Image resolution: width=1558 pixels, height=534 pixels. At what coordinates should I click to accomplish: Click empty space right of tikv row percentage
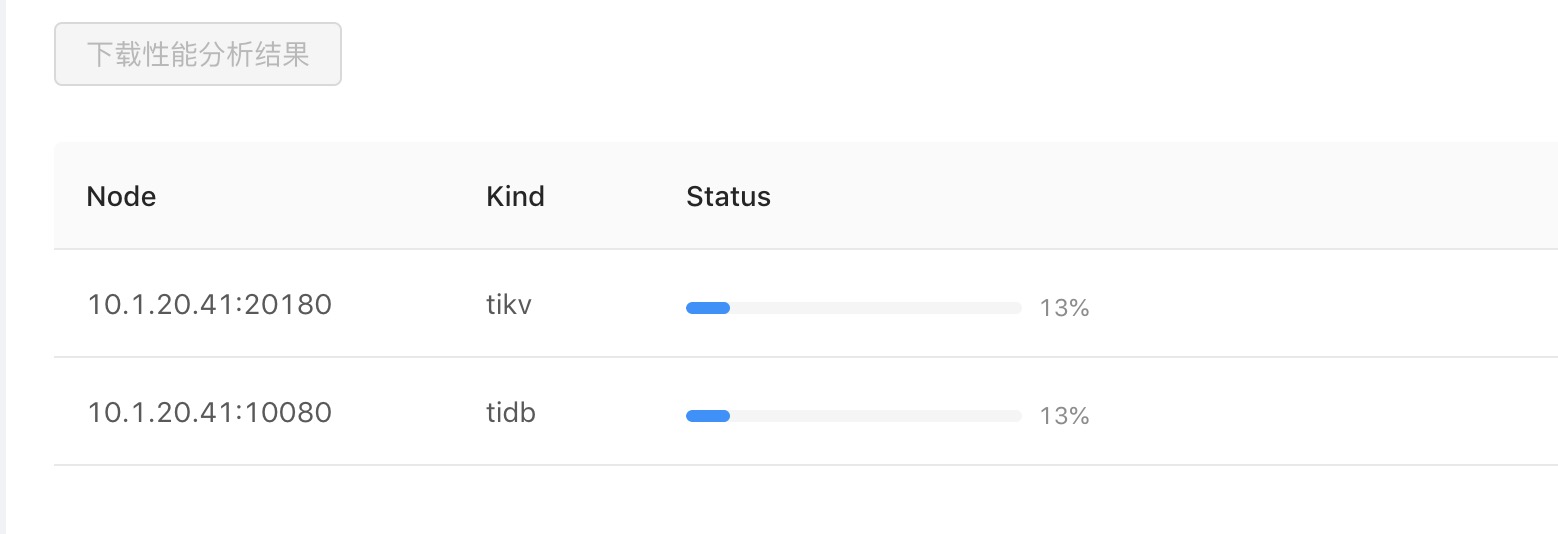pos(1300,304)
